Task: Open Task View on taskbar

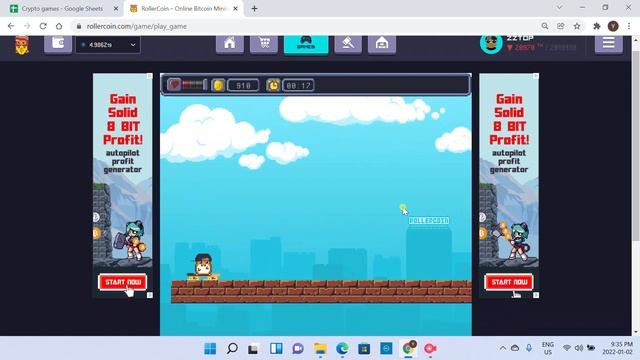Action: pos(253,349)
